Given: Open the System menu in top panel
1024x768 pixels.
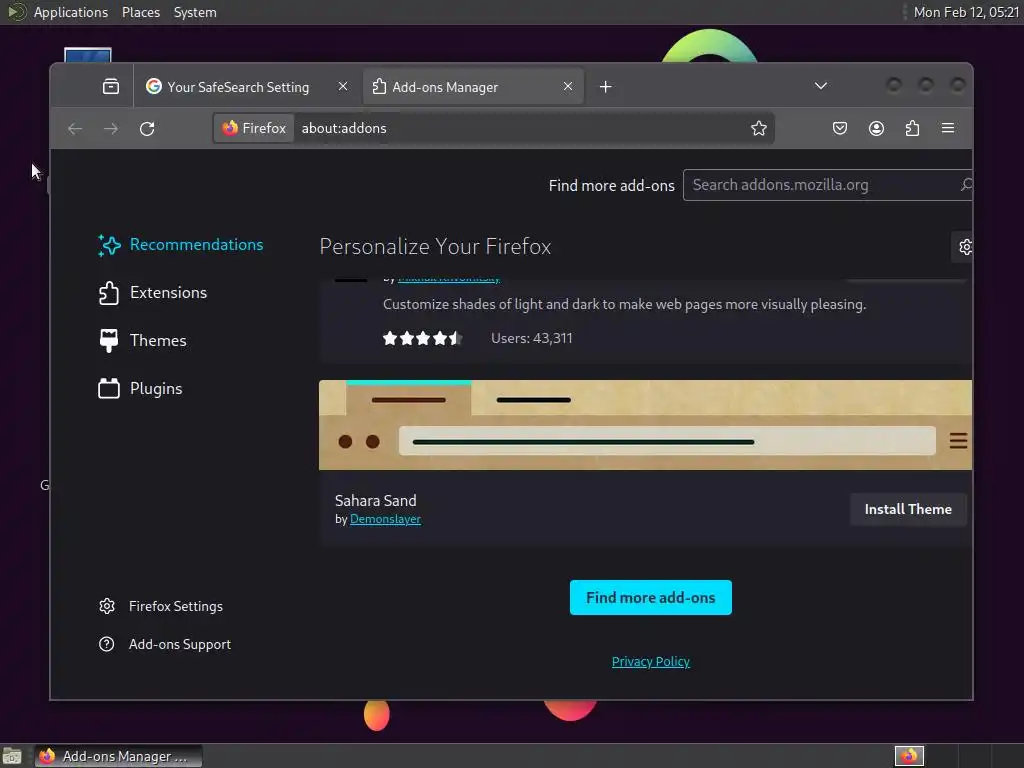Looking at the screenshot, I should pos(195,12).
